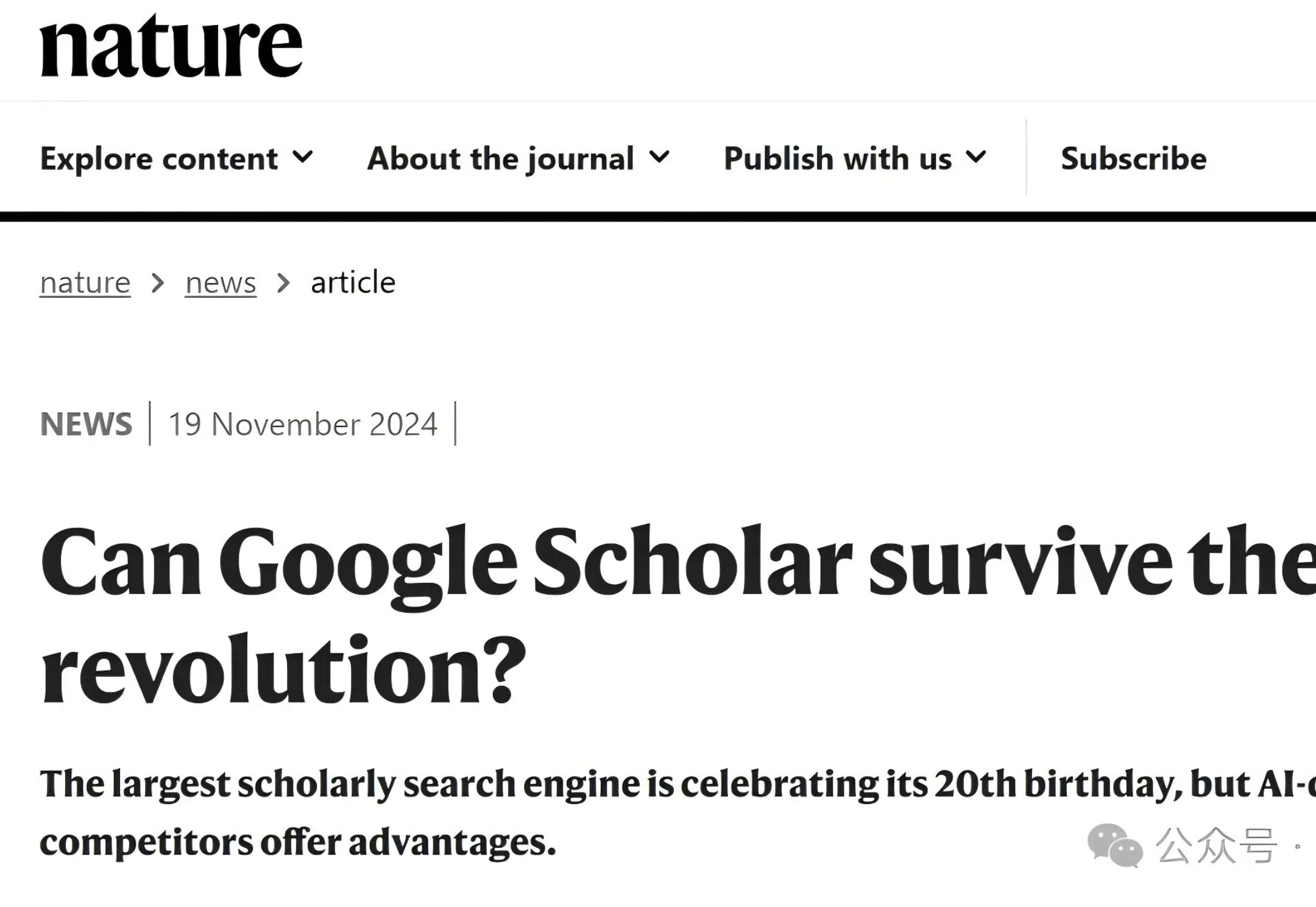Click the nature logo
1316x907 pixels.
click(x=171, y=46)
